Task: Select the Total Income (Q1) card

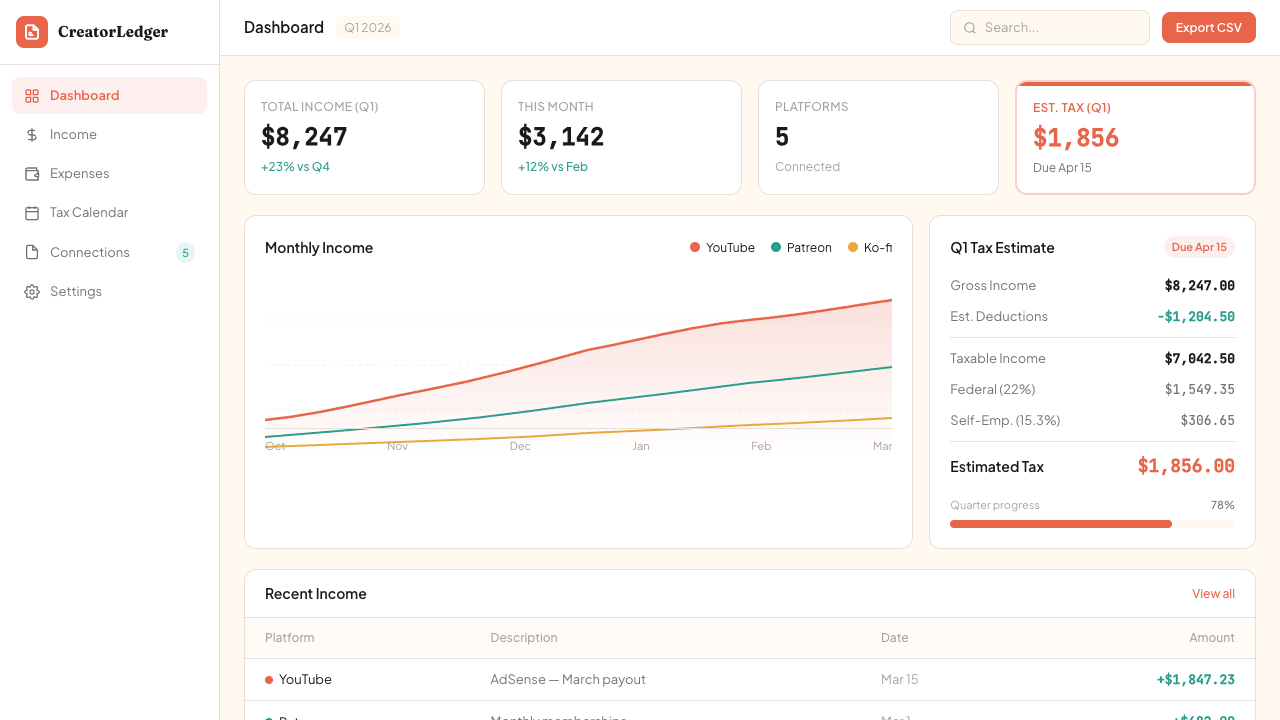Action: pos(364,137)
